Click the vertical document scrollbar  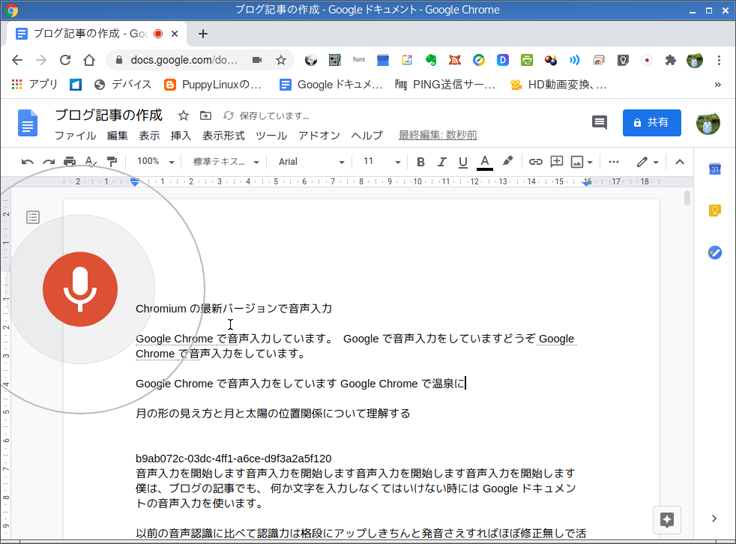[x=687, y=198]
